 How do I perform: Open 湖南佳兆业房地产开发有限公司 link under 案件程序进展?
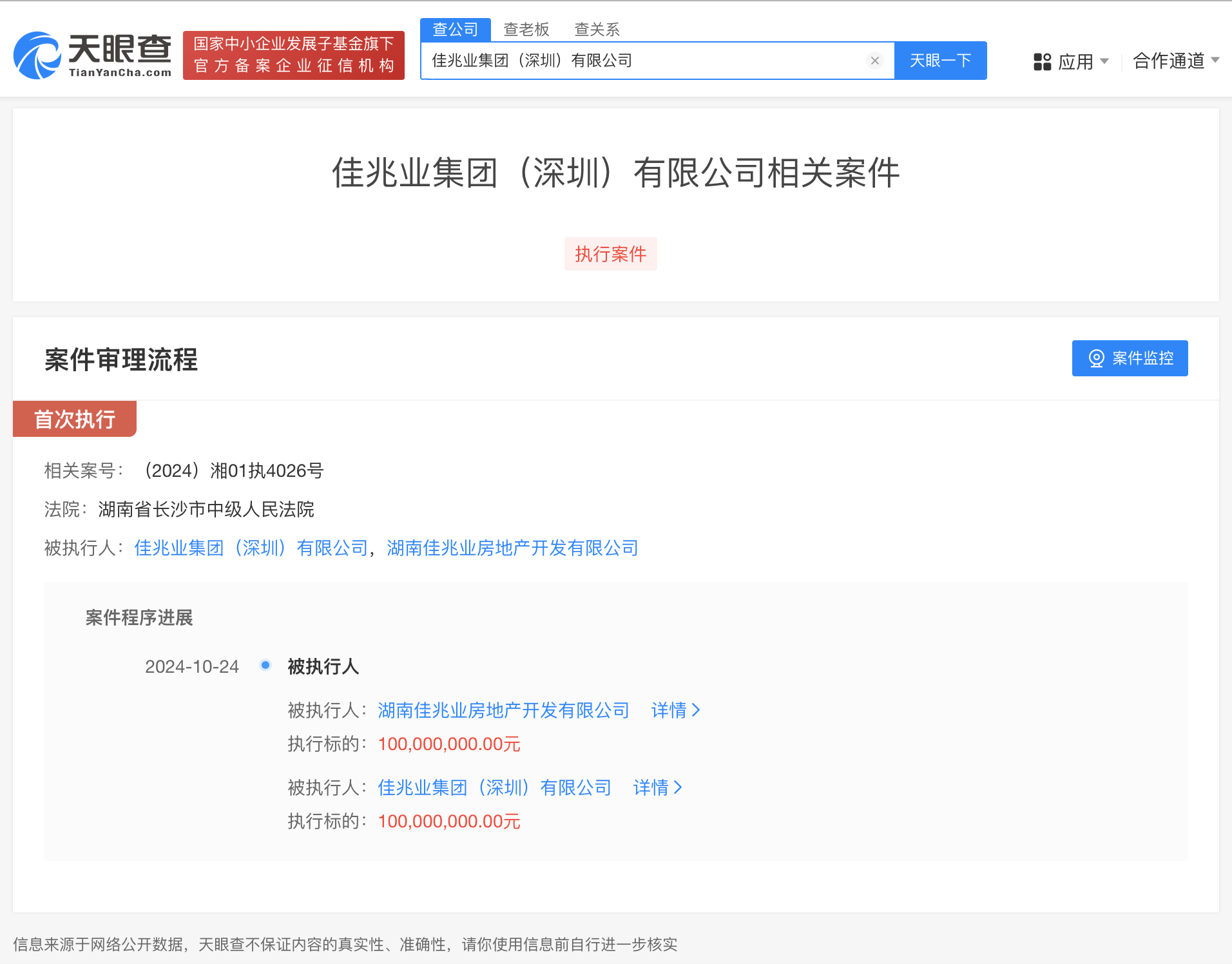point(503,710)
